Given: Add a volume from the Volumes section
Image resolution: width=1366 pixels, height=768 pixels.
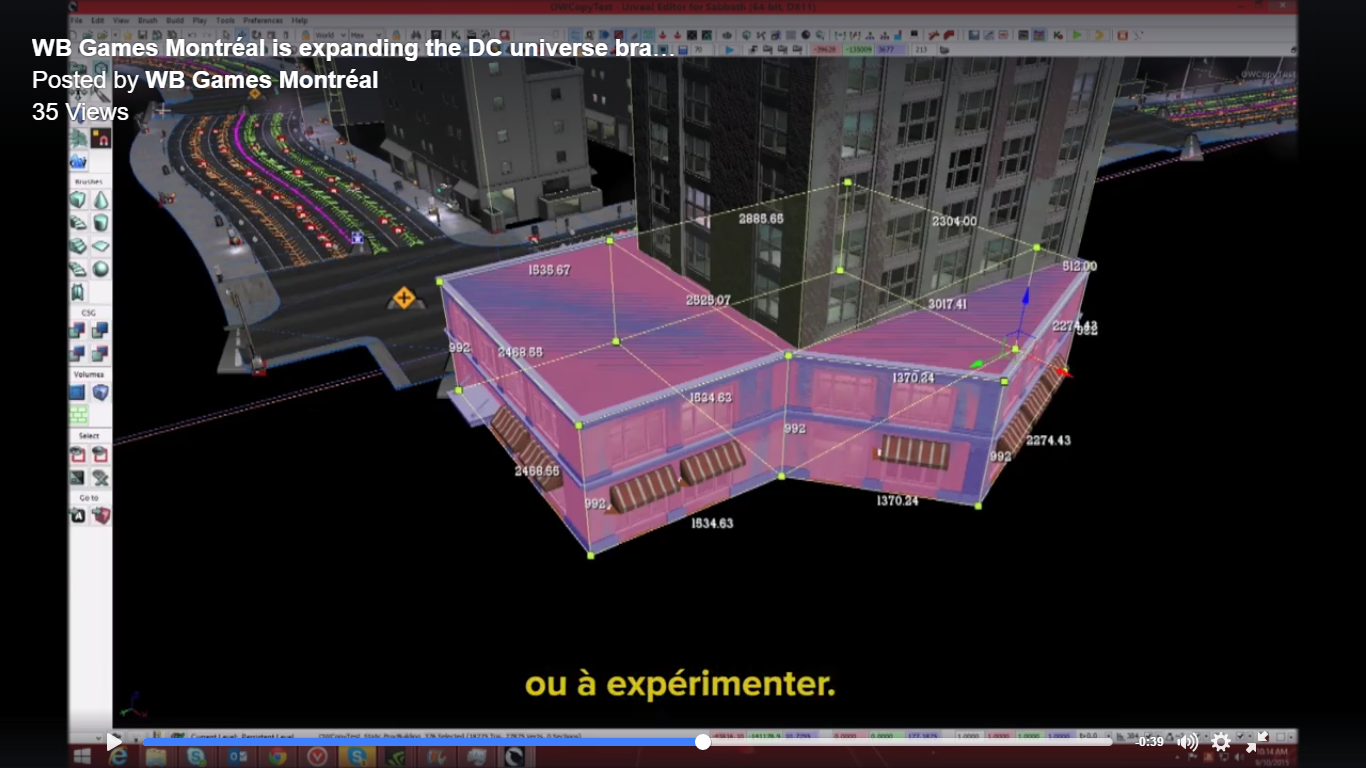Looking at the screenshot, I should (x=78, y=392).
